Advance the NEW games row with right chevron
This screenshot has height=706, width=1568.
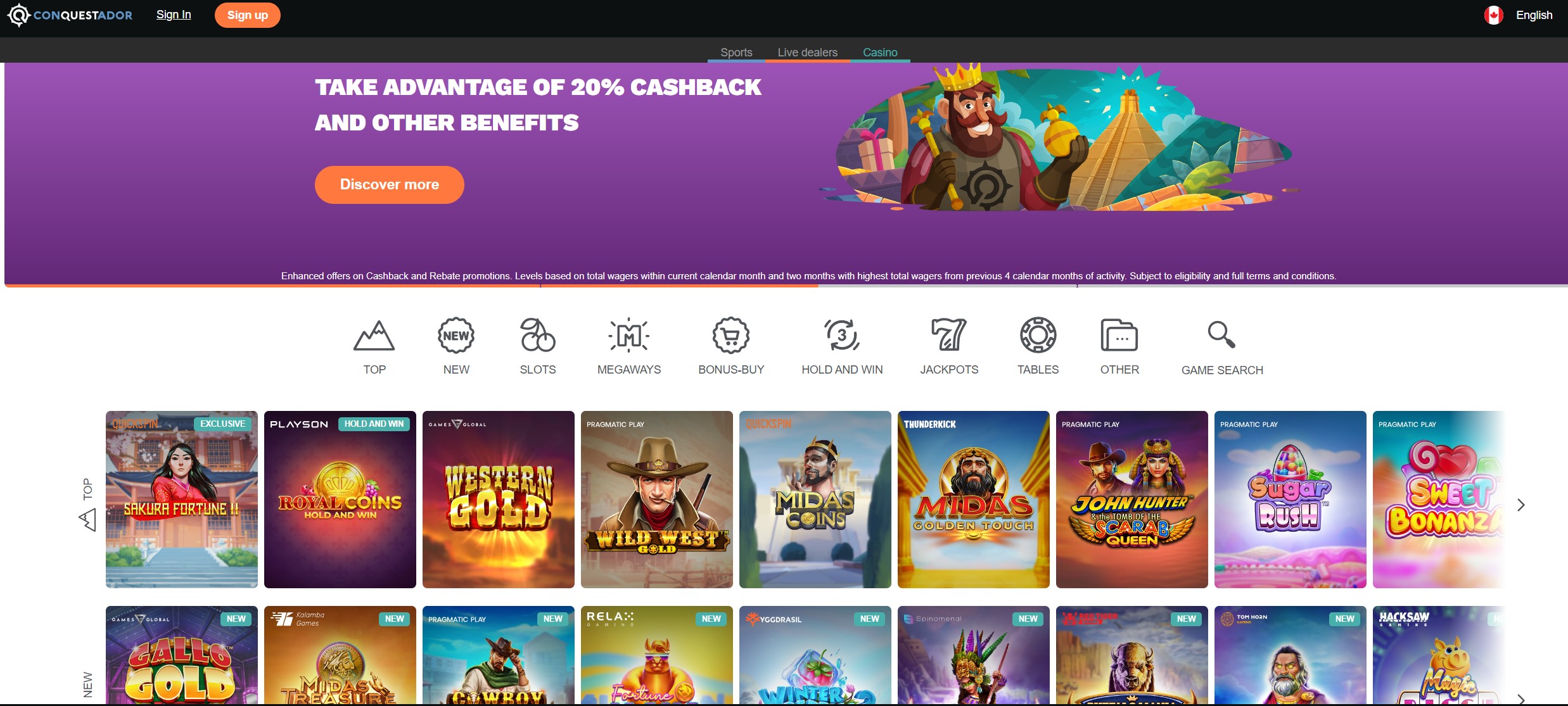pyautogui.click(x=1521, y=699)
